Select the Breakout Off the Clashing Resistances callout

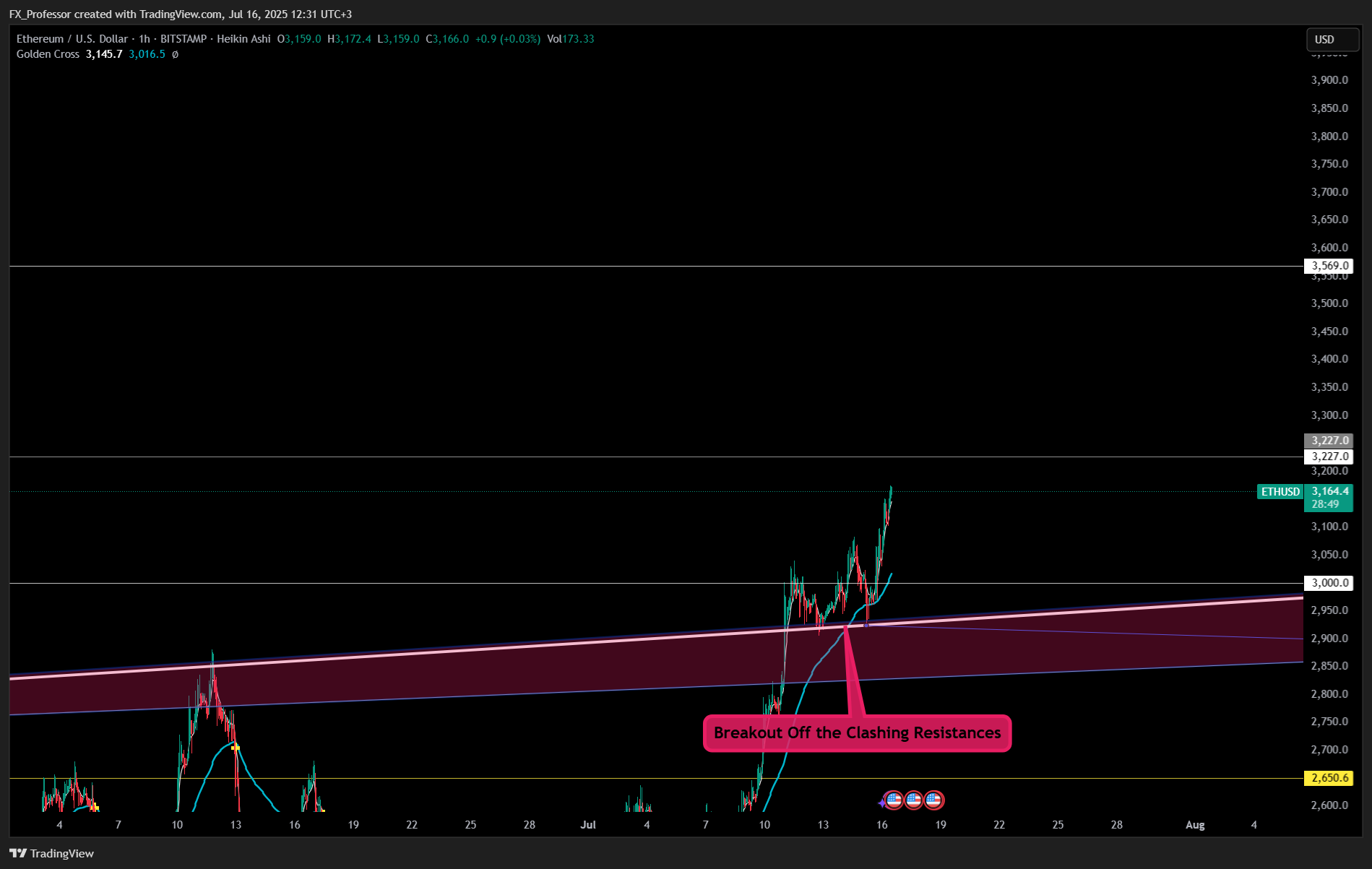858,733
